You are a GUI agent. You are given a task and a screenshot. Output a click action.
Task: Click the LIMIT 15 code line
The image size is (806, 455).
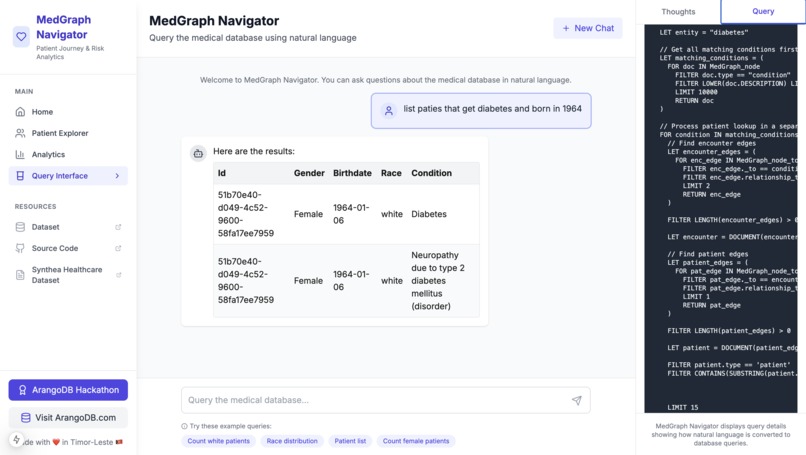click(x=683, y=408)
